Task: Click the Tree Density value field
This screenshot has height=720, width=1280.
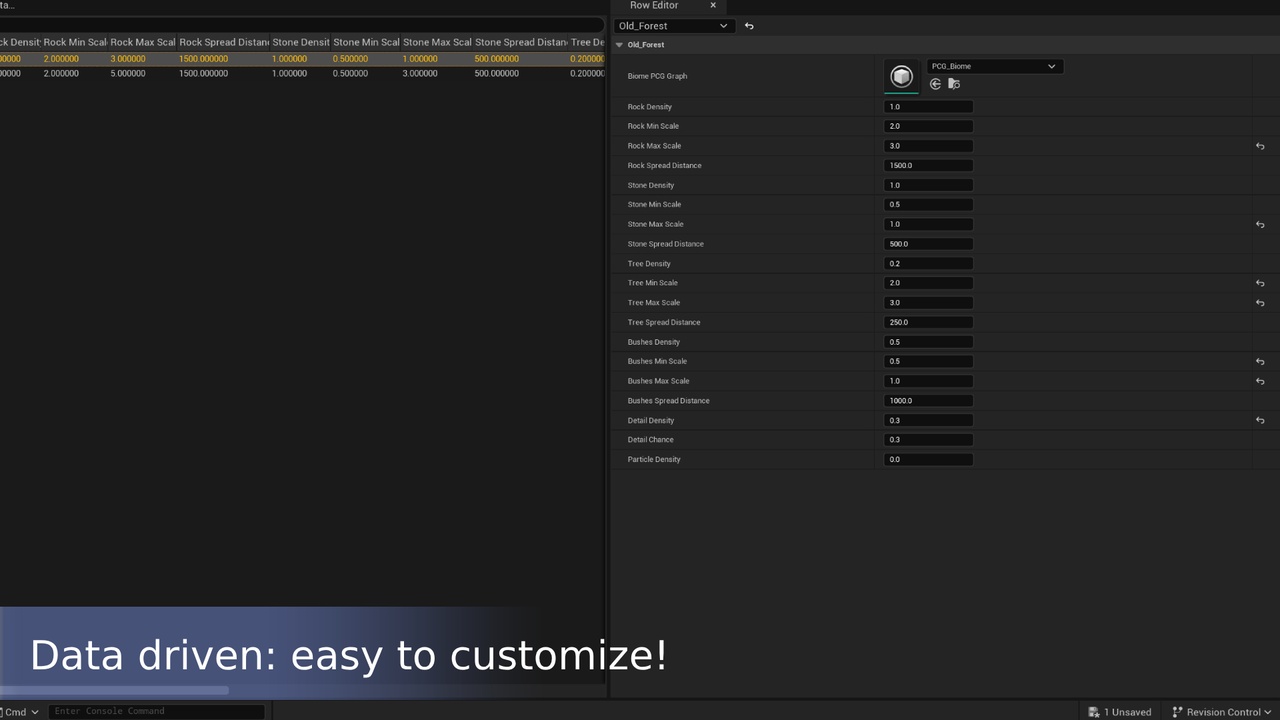Action: click(928, 264)
